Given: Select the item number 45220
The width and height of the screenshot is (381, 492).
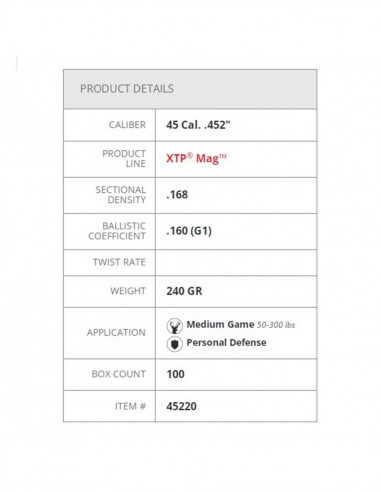Looking at the screenshot, I should pyautogui.click(x=181, y=406).
